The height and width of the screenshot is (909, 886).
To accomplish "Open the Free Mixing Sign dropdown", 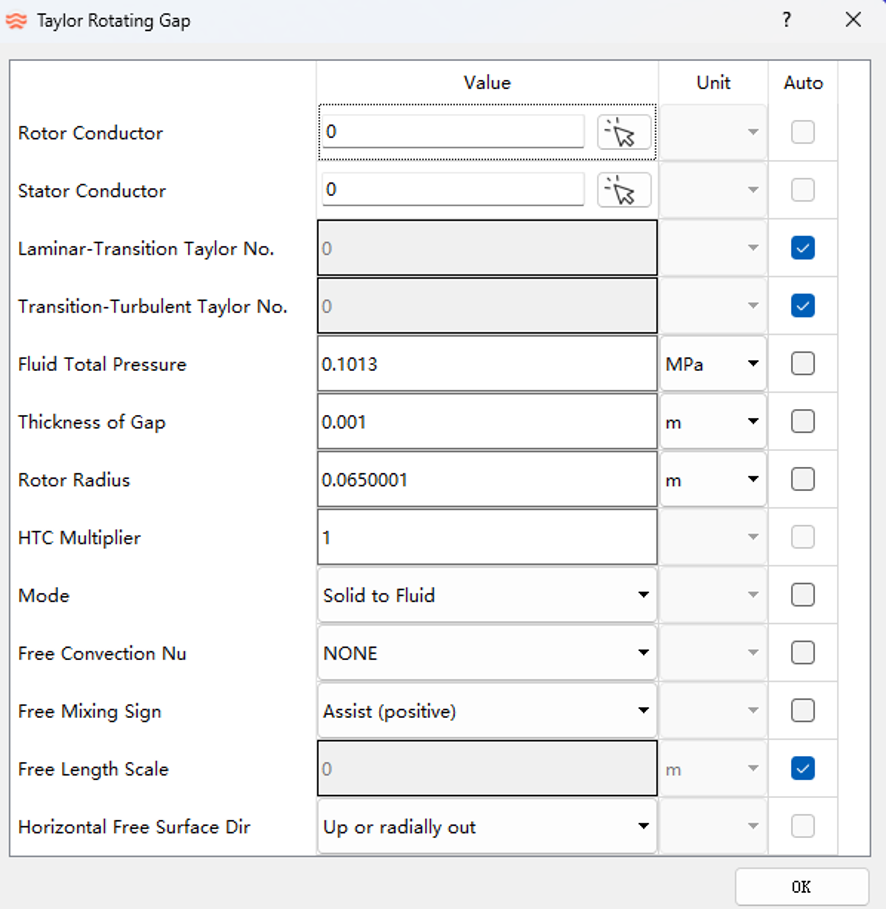I will [487, 712].
